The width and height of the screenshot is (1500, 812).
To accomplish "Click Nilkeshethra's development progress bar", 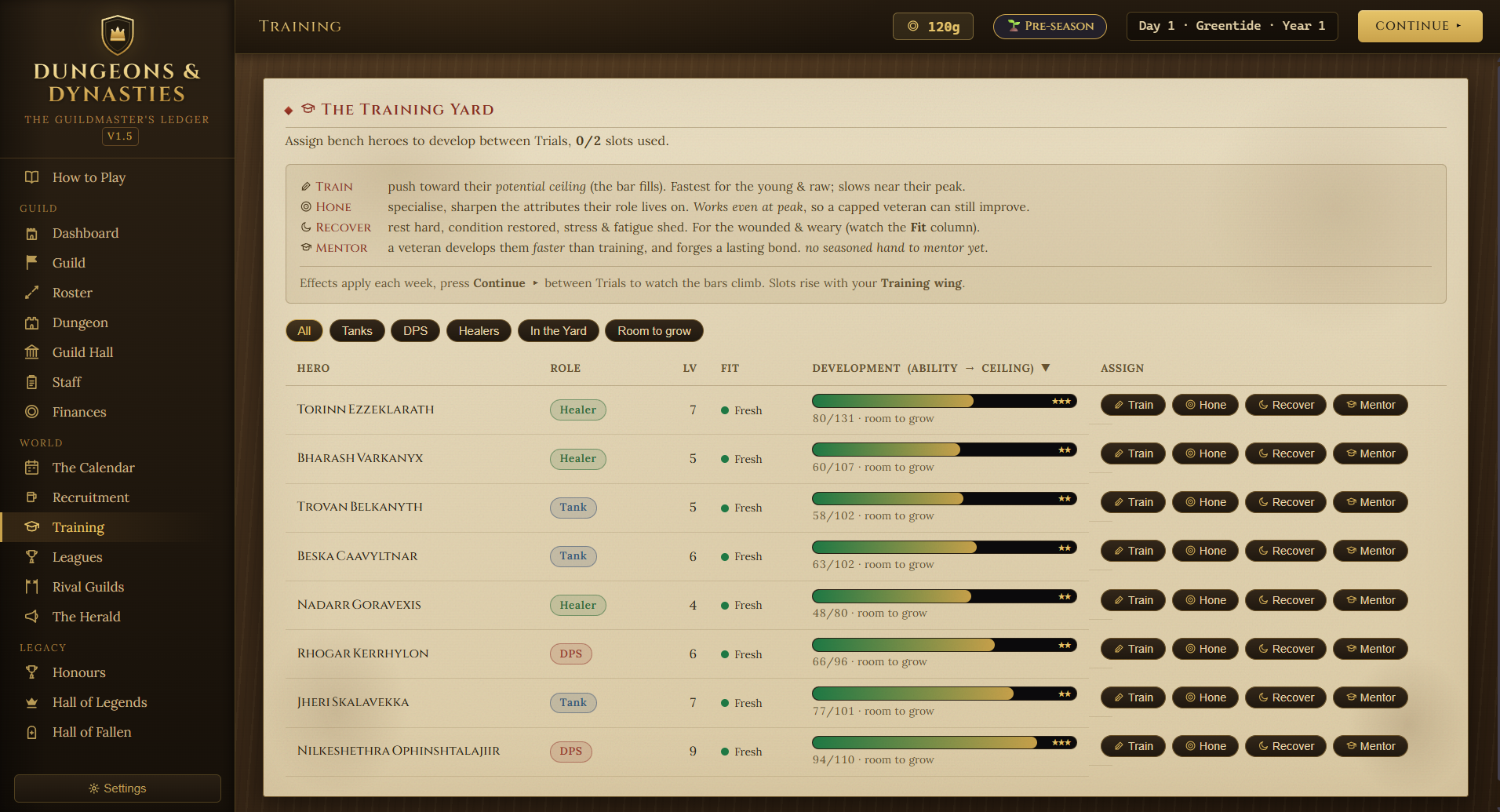I will (944, 743).
